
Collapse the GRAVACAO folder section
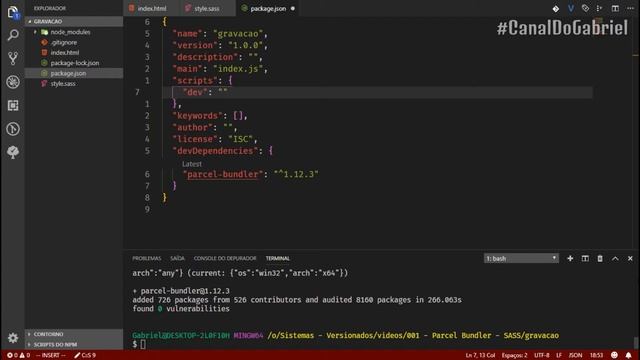pos(73,21)
